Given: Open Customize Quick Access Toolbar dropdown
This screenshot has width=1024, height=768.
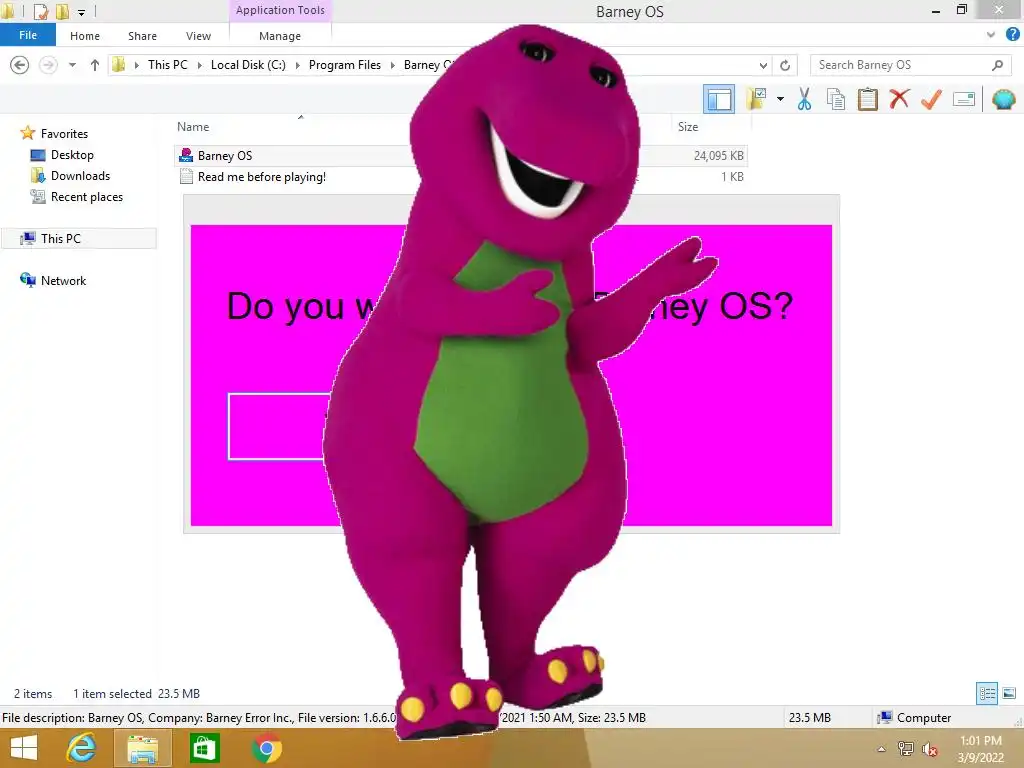Looking at the screenshot, I should pos(81,12).
